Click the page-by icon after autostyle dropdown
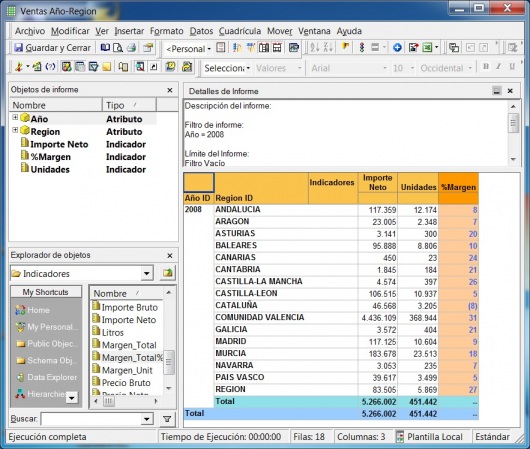The width and height of the screenshot is (530, 449). [x=221, y=48]
